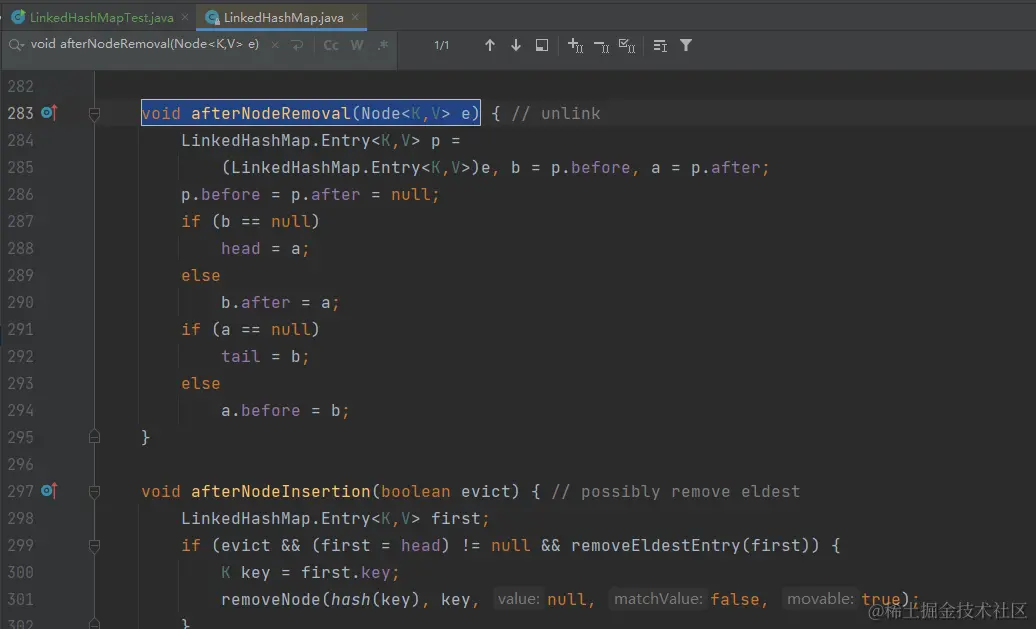Click 'hash' method call on line 301

[350, 599]
